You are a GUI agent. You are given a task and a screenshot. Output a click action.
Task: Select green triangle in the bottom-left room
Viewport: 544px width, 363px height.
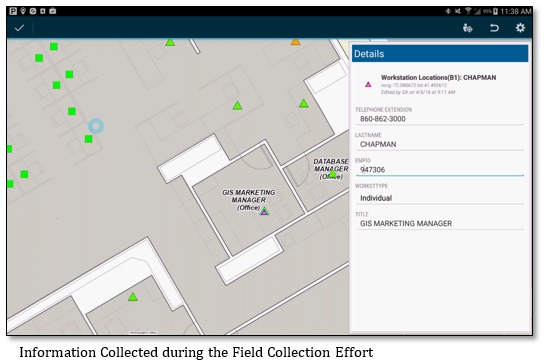coord(133,297)
